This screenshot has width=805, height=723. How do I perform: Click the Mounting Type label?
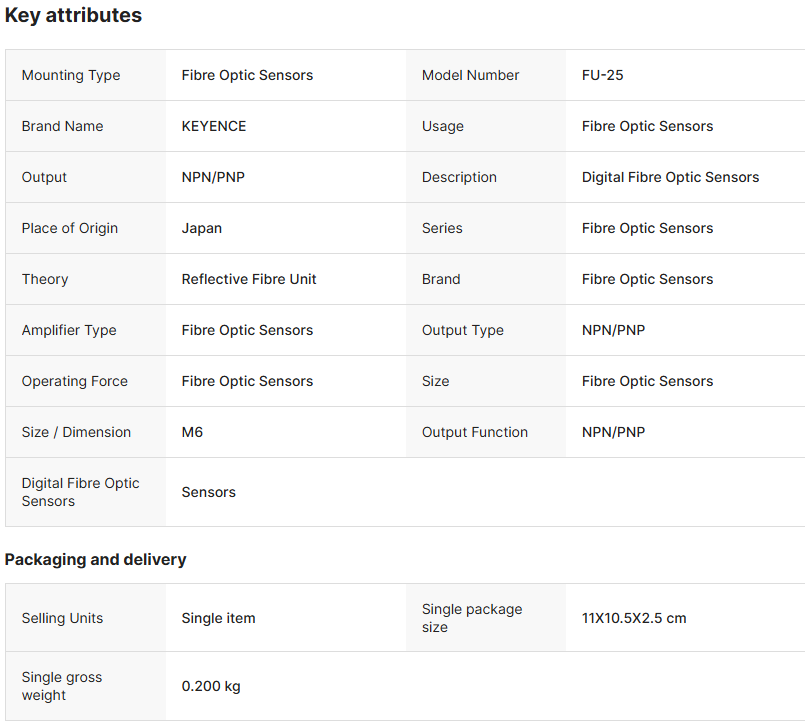click(70, 75)
